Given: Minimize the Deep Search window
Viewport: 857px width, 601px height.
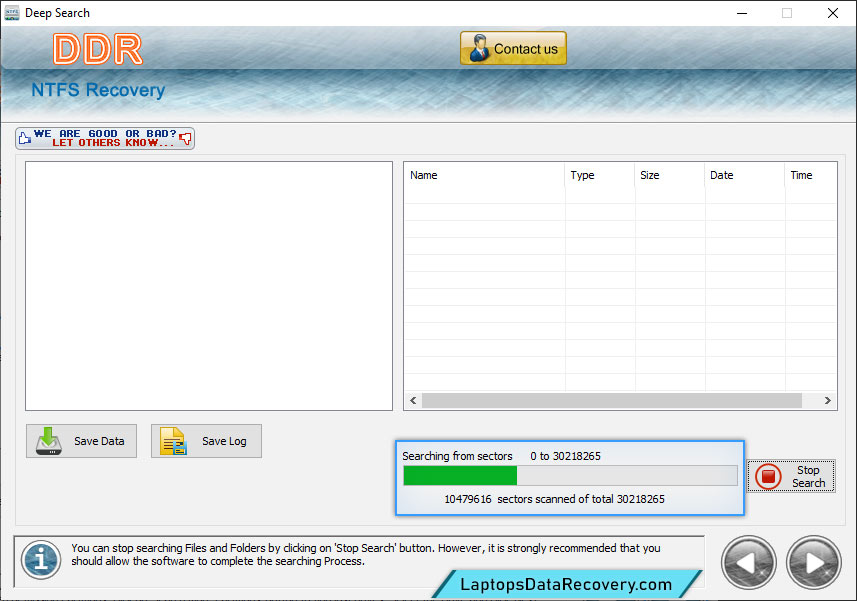Looking at the screenshot, I should tap(742, 13).
